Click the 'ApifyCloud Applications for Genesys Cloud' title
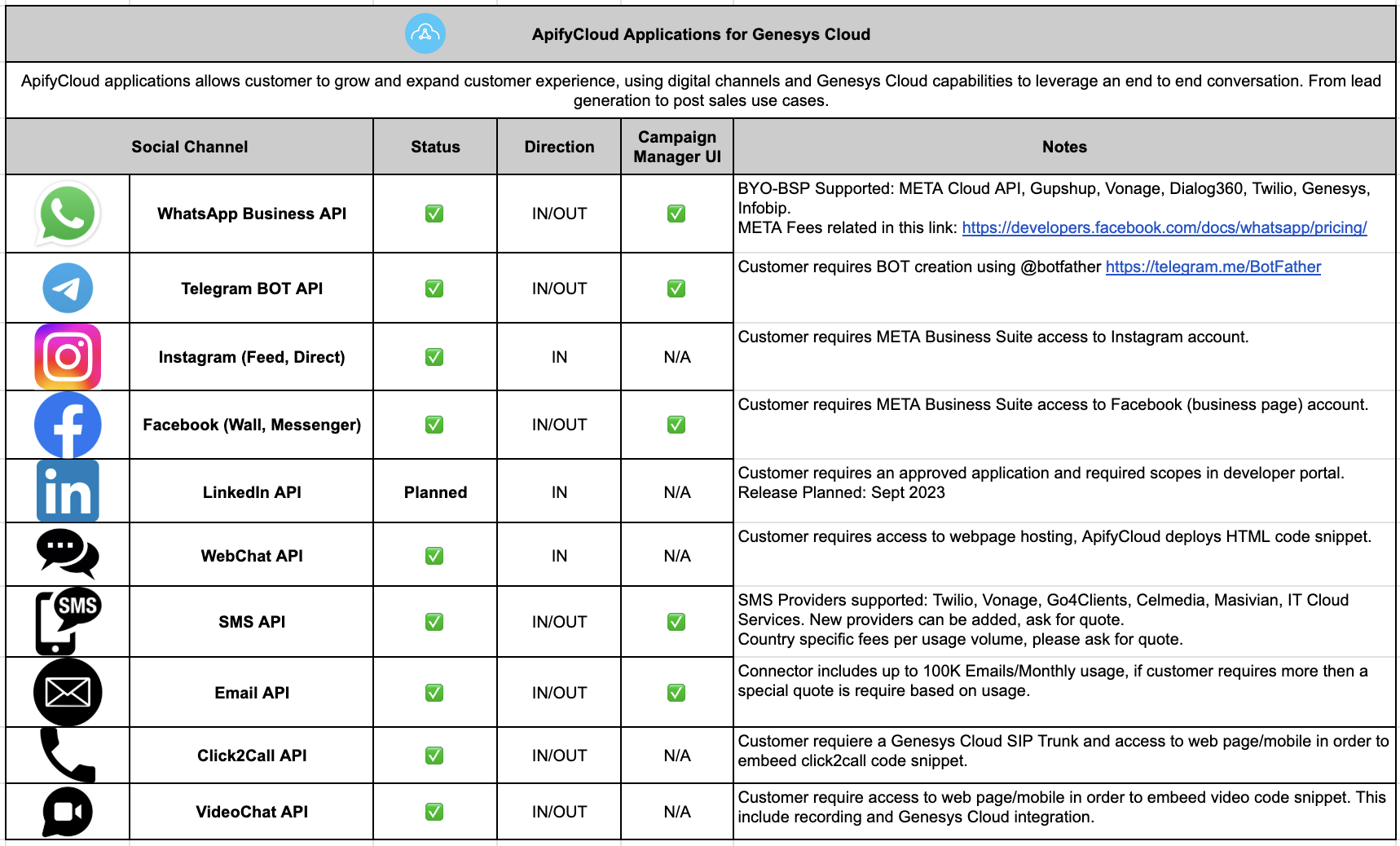Screen dimensions: 1400x846 701,34
